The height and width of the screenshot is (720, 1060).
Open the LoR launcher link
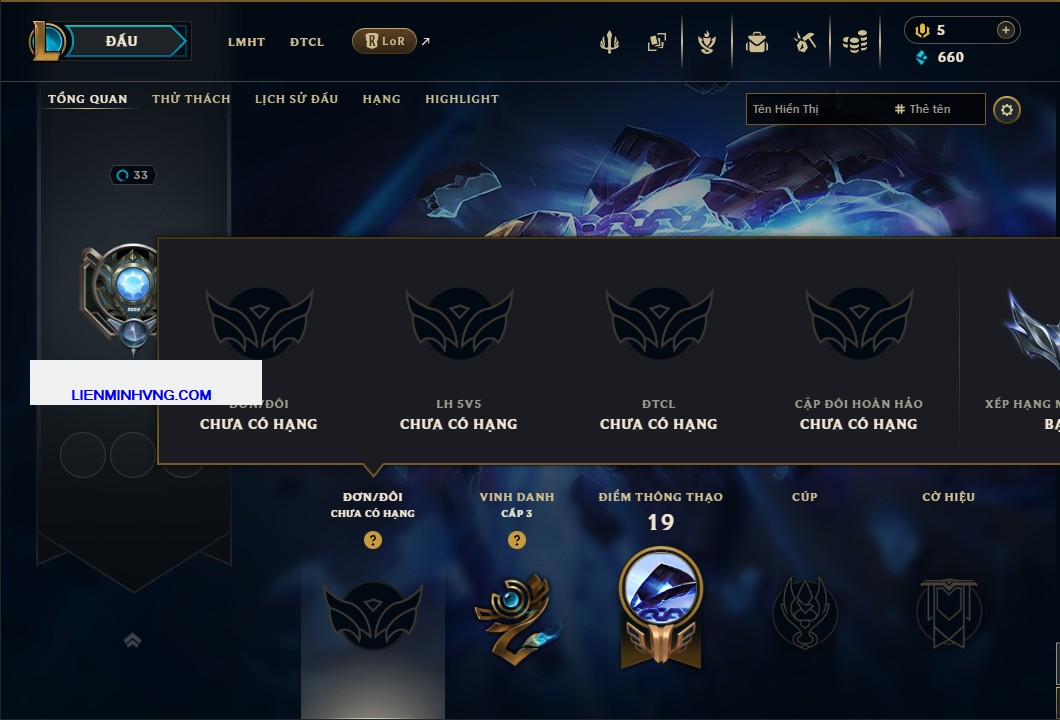point(384,41)
